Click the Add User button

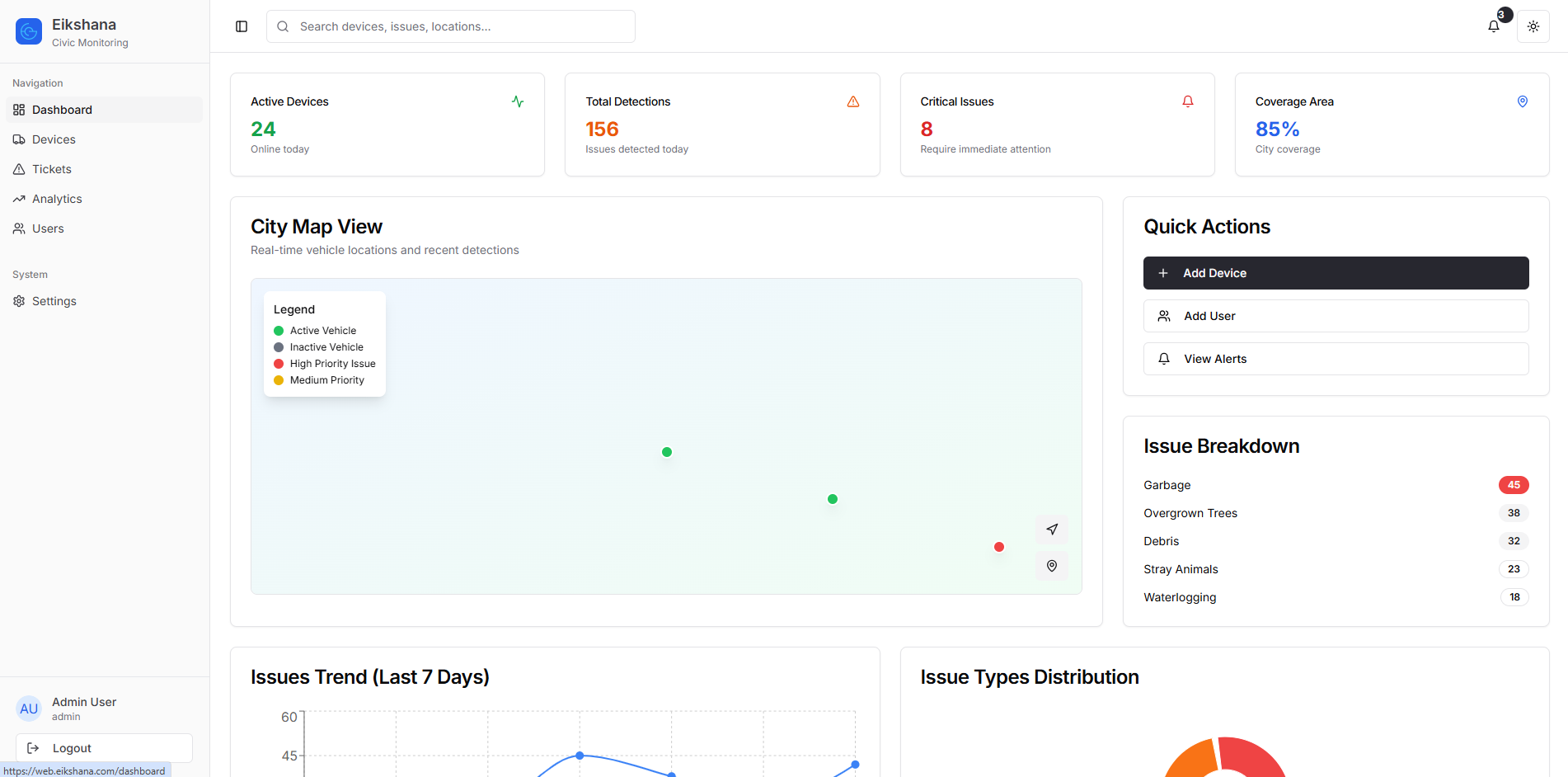[1336, 316]
